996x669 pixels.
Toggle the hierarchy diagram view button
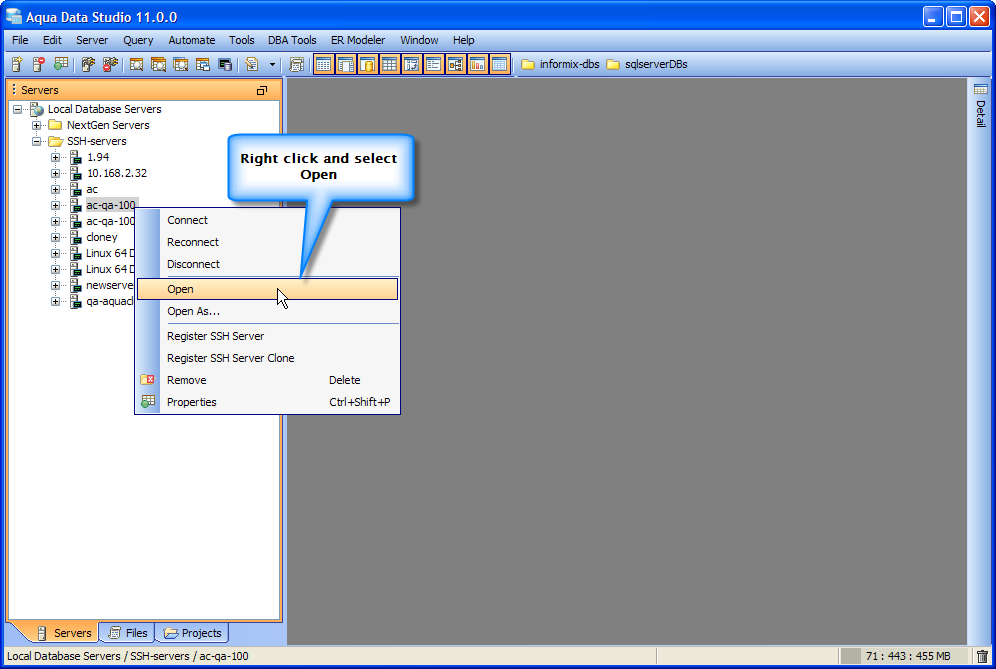[x=455, y=64]
